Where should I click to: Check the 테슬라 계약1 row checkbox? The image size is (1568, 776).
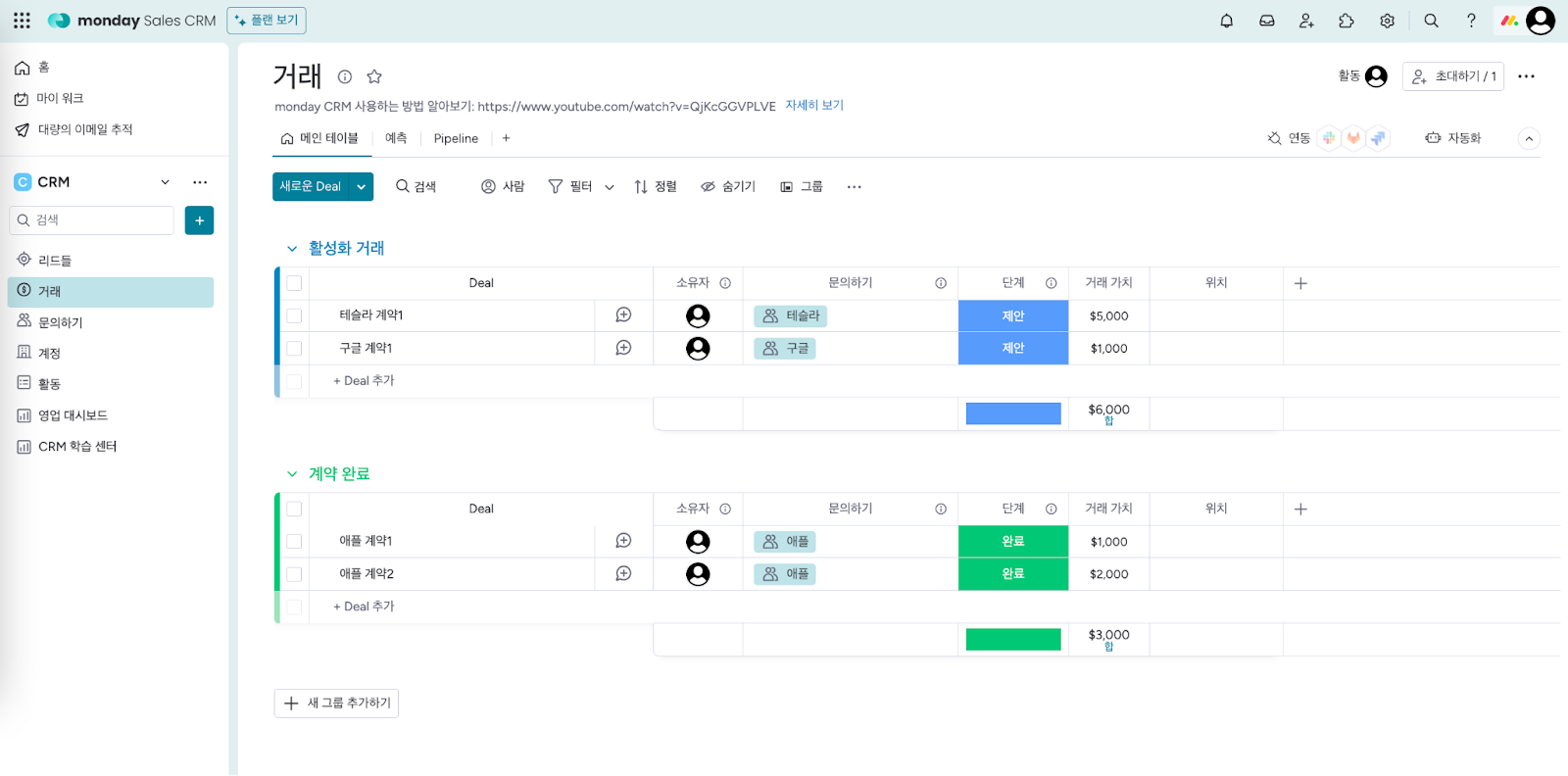(x=294, y=315)
